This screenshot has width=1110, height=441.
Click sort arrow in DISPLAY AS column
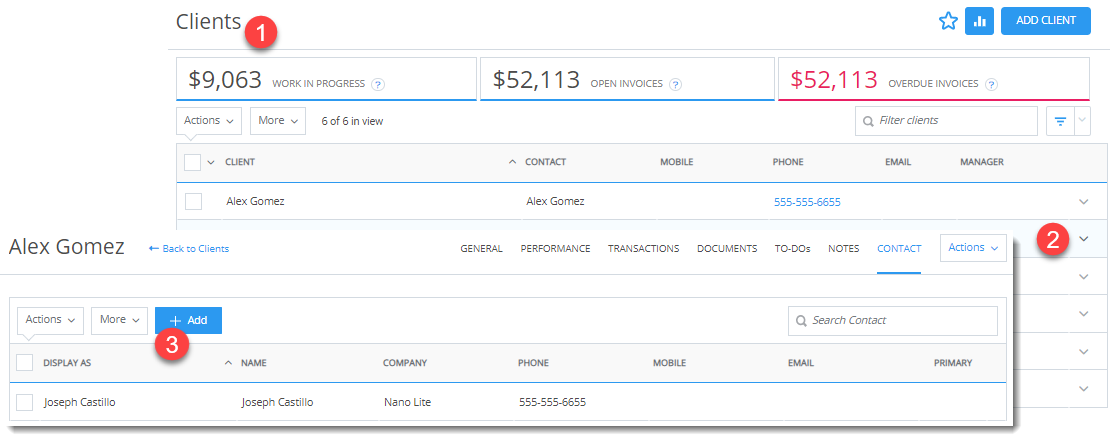click(228, 363)
